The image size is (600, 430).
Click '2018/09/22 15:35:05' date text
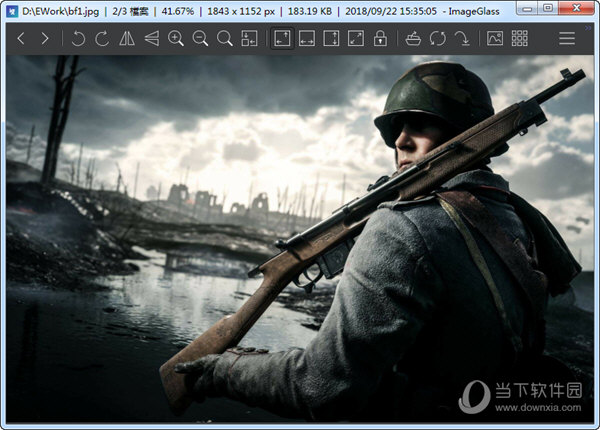(391, 11)
